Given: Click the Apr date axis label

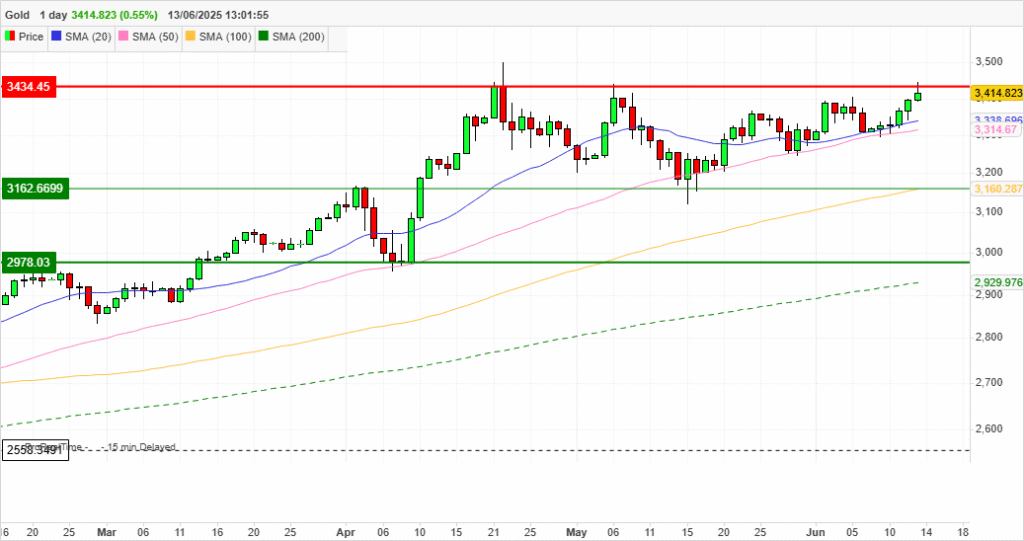Looking at the screenshot, I should [346, 533].
